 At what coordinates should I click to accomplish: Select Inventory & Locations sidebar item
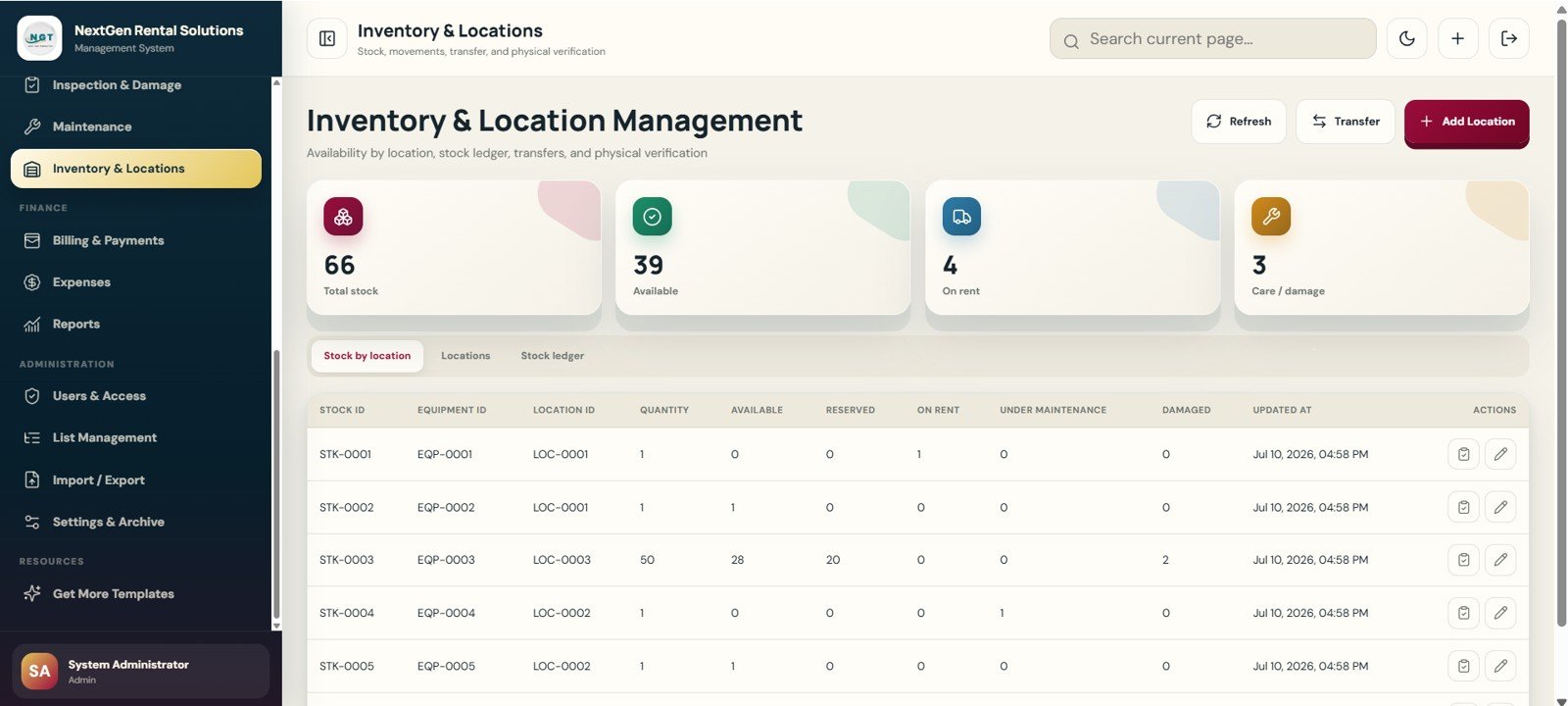tap(135, 169)
